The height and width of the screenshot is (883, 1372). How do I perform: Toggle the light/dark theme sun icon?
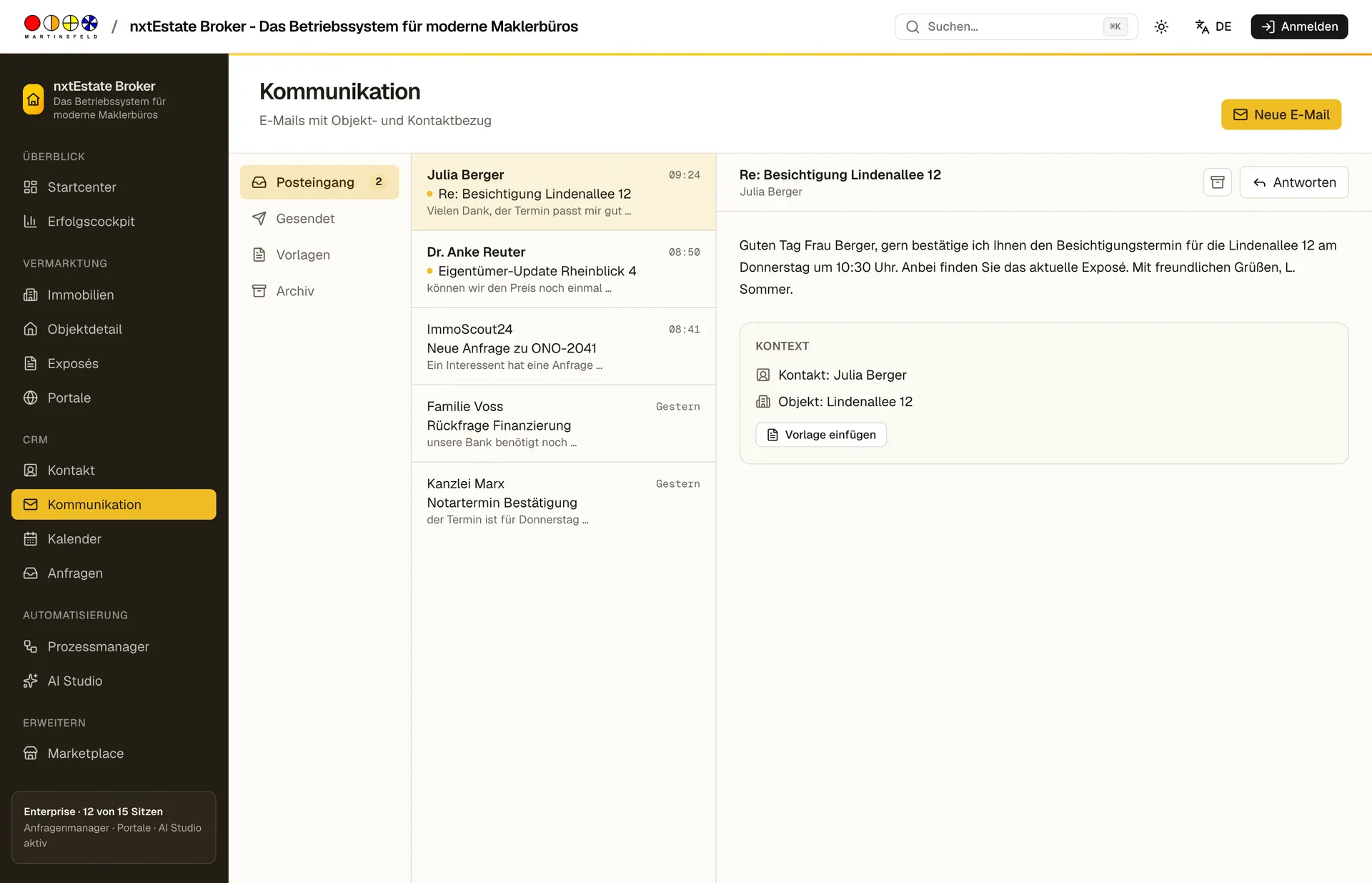(1161, 26)
